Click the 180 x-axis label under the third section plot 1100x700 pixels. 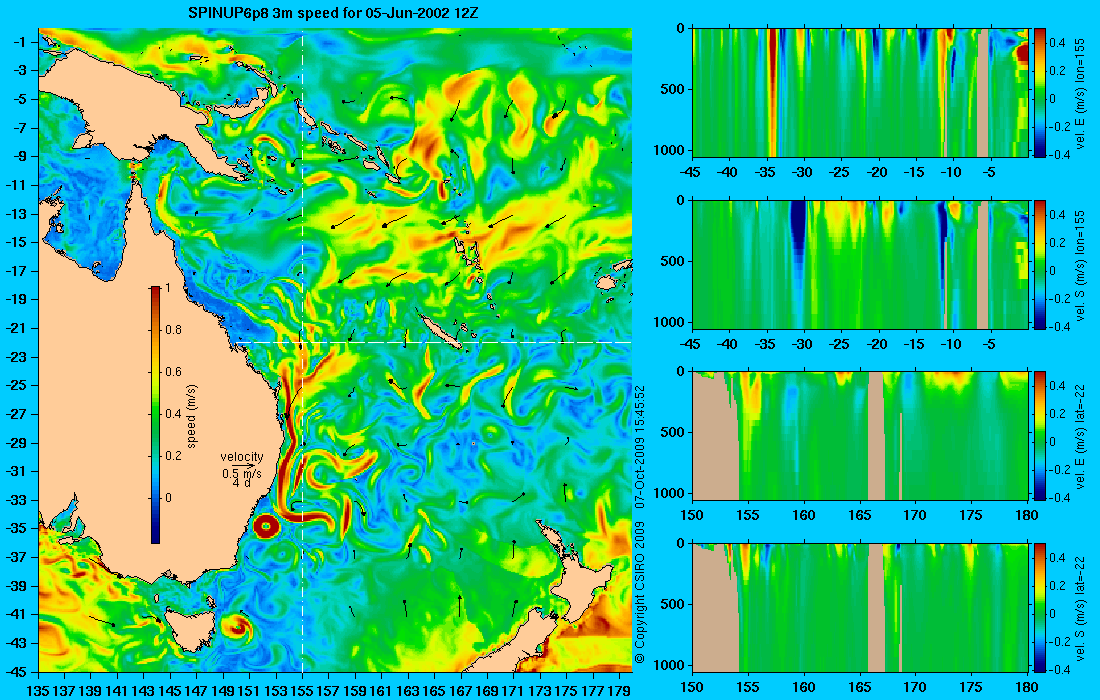point(1027,516)
